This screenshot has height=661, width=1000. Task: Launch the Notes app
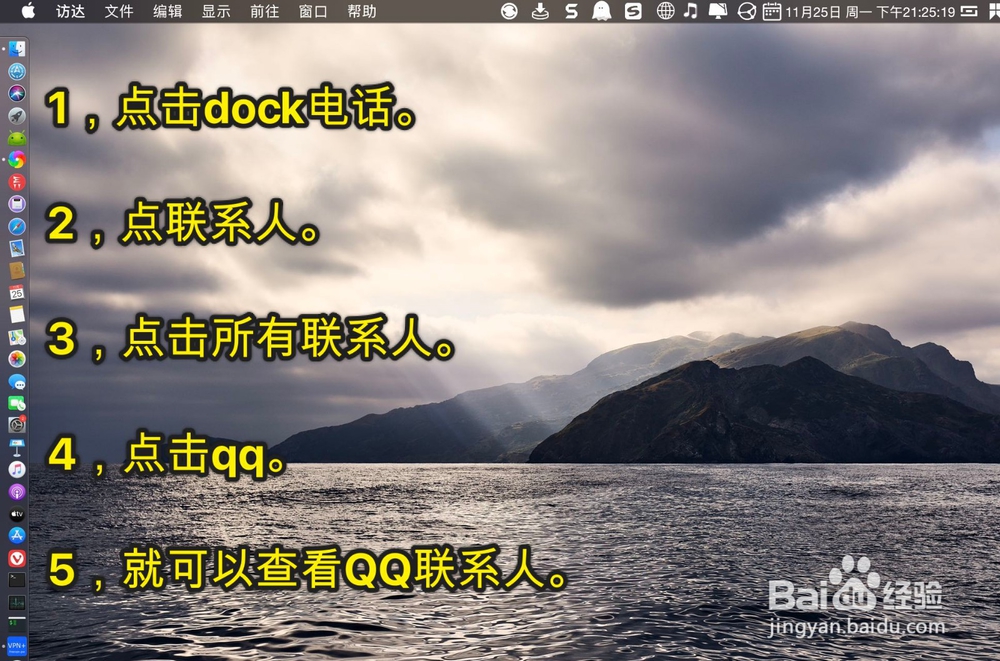[x=15, y=314]
